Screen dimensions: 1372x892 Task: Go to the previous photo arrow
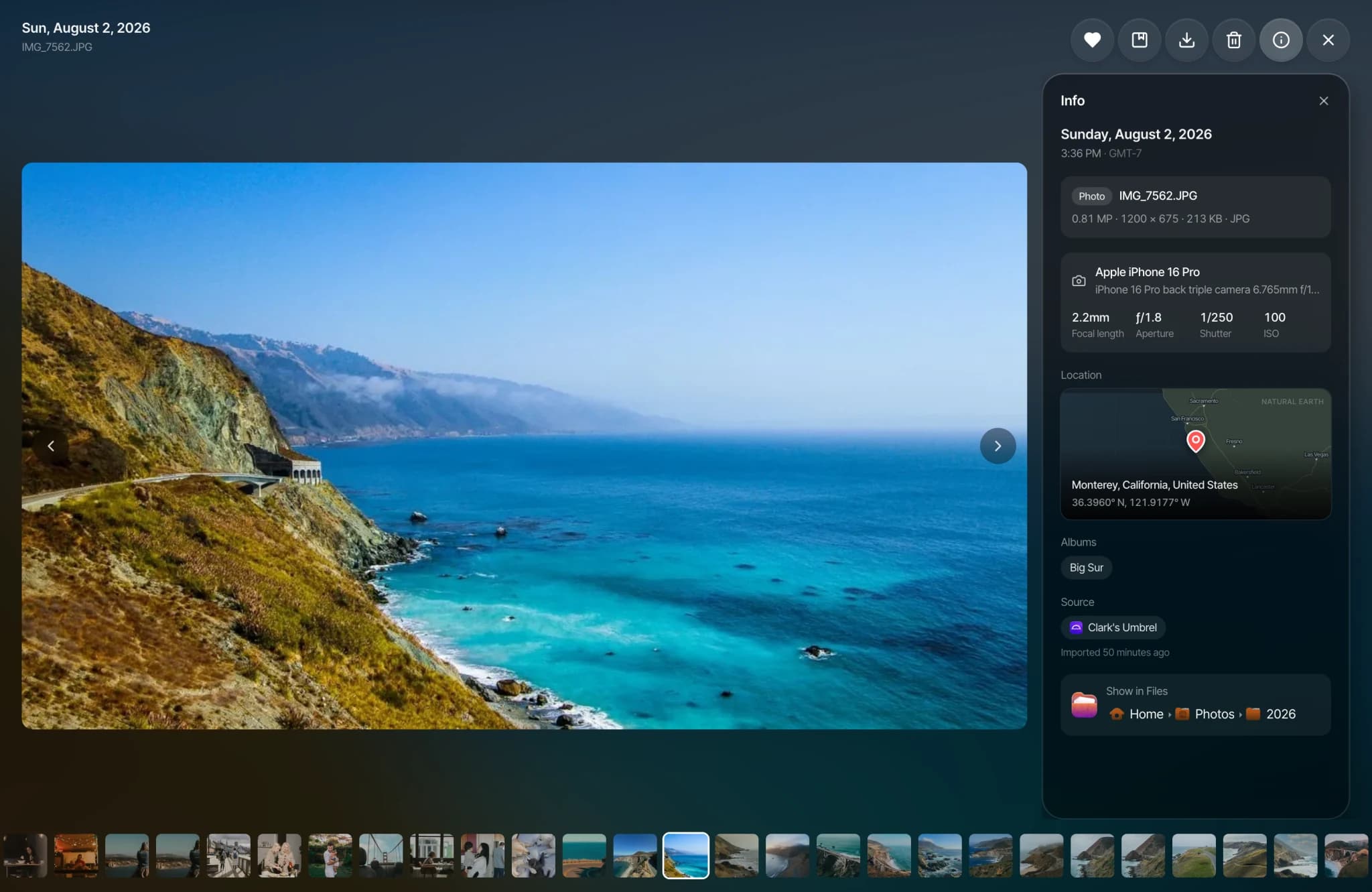point(51,446)
